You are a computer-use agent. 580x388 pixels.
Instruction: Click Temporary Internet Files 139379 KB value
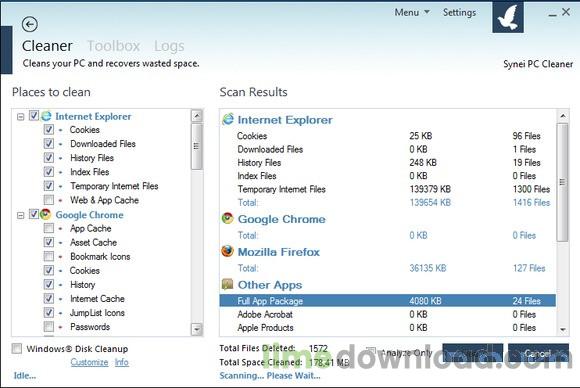[x=430, y=189]
